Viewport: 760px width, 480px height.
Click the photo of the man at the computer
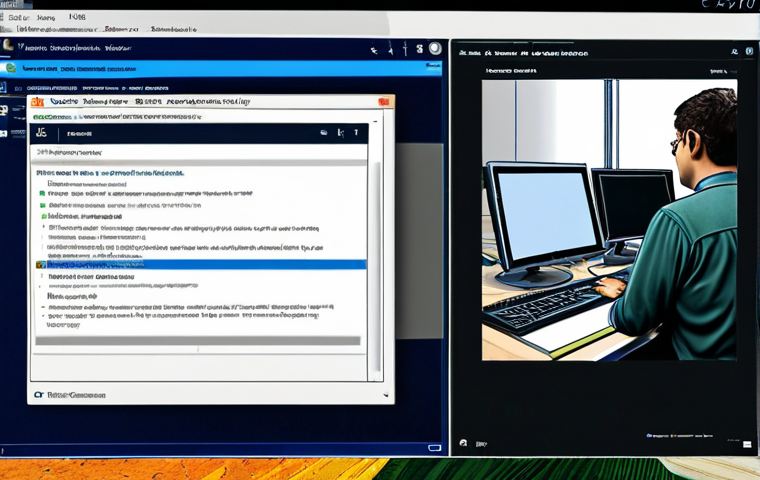point(609,220)
